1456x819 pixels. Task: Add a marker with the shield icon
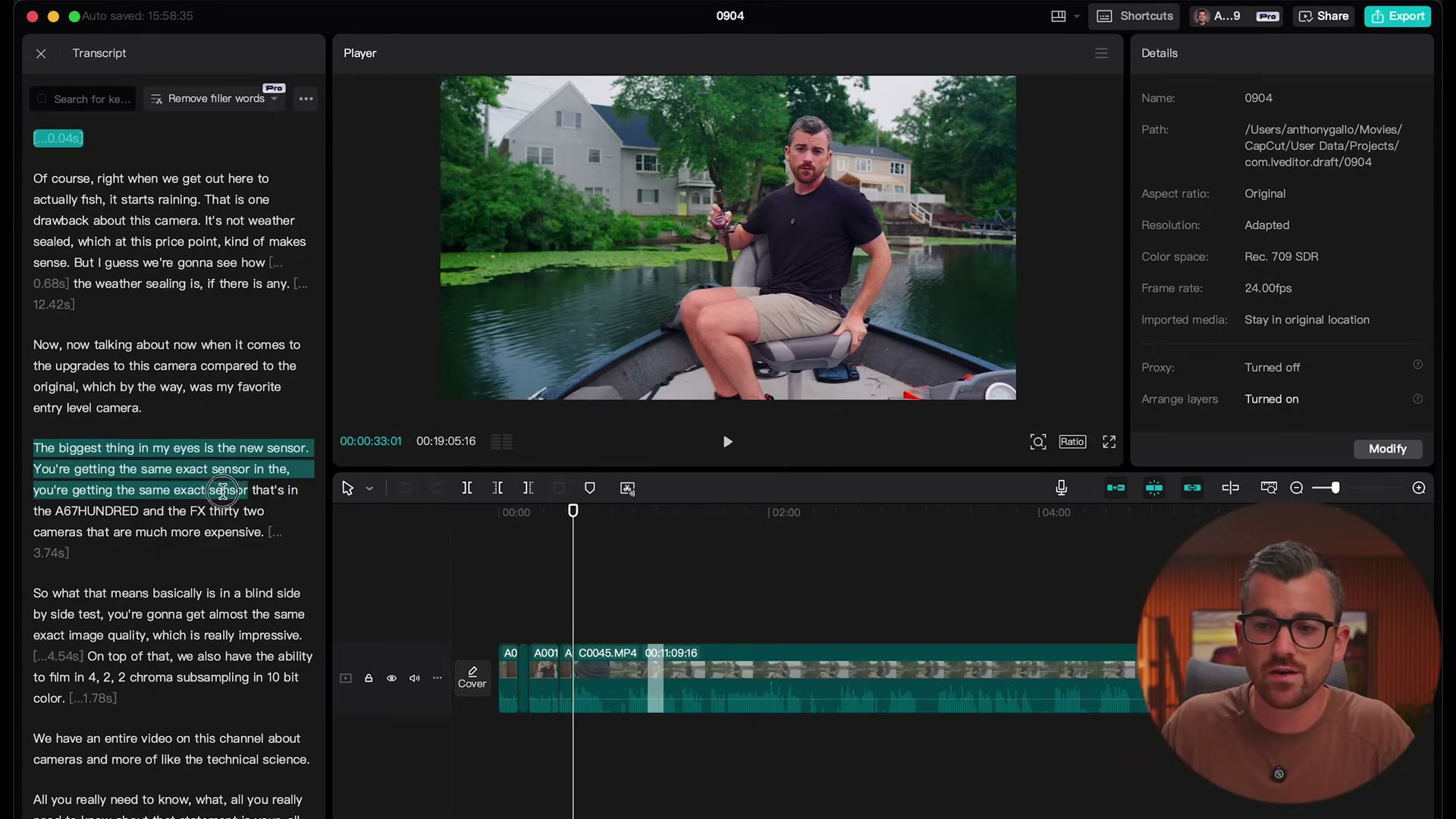[x=590, y=488]
